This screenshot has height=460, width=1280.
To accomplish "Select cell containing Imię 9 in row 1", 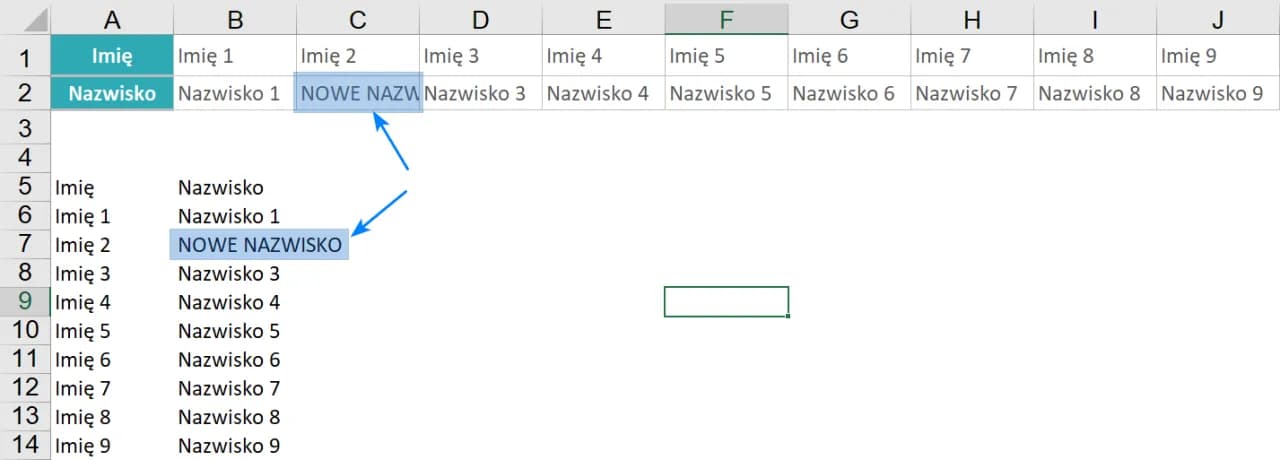I will 1217,56.
